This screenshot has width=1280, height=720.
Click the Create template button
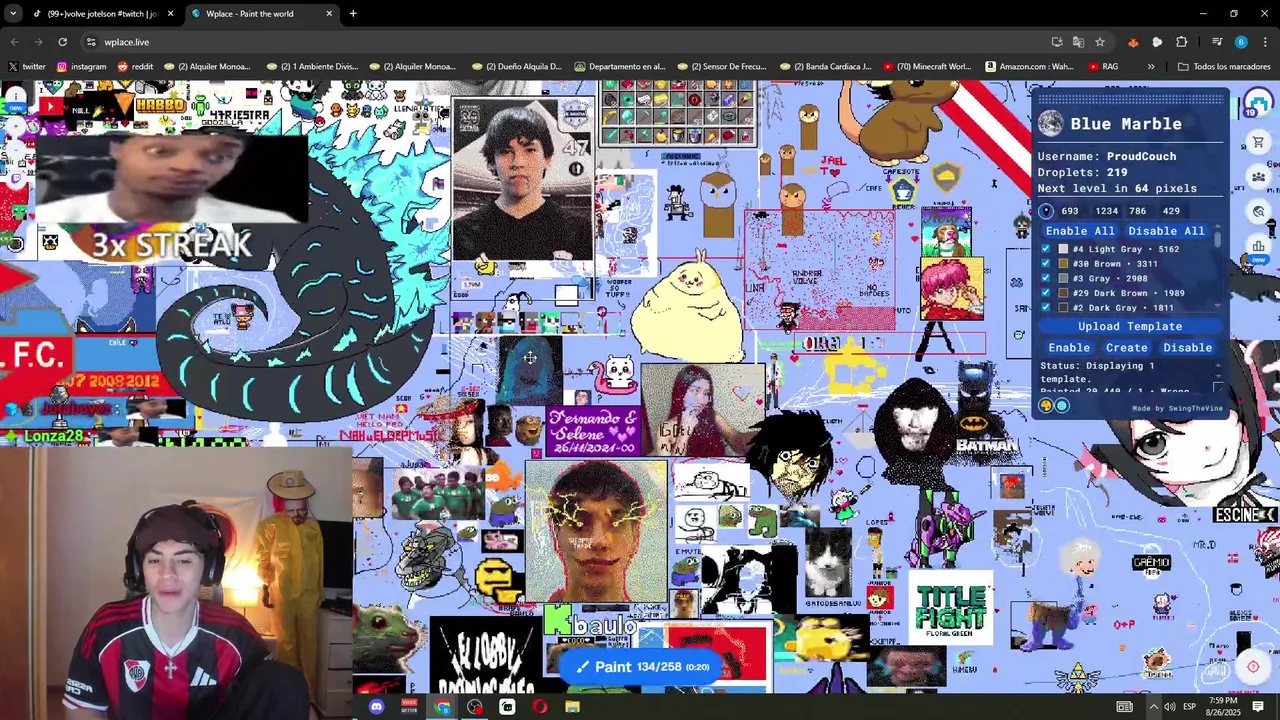click(1126, 348)
